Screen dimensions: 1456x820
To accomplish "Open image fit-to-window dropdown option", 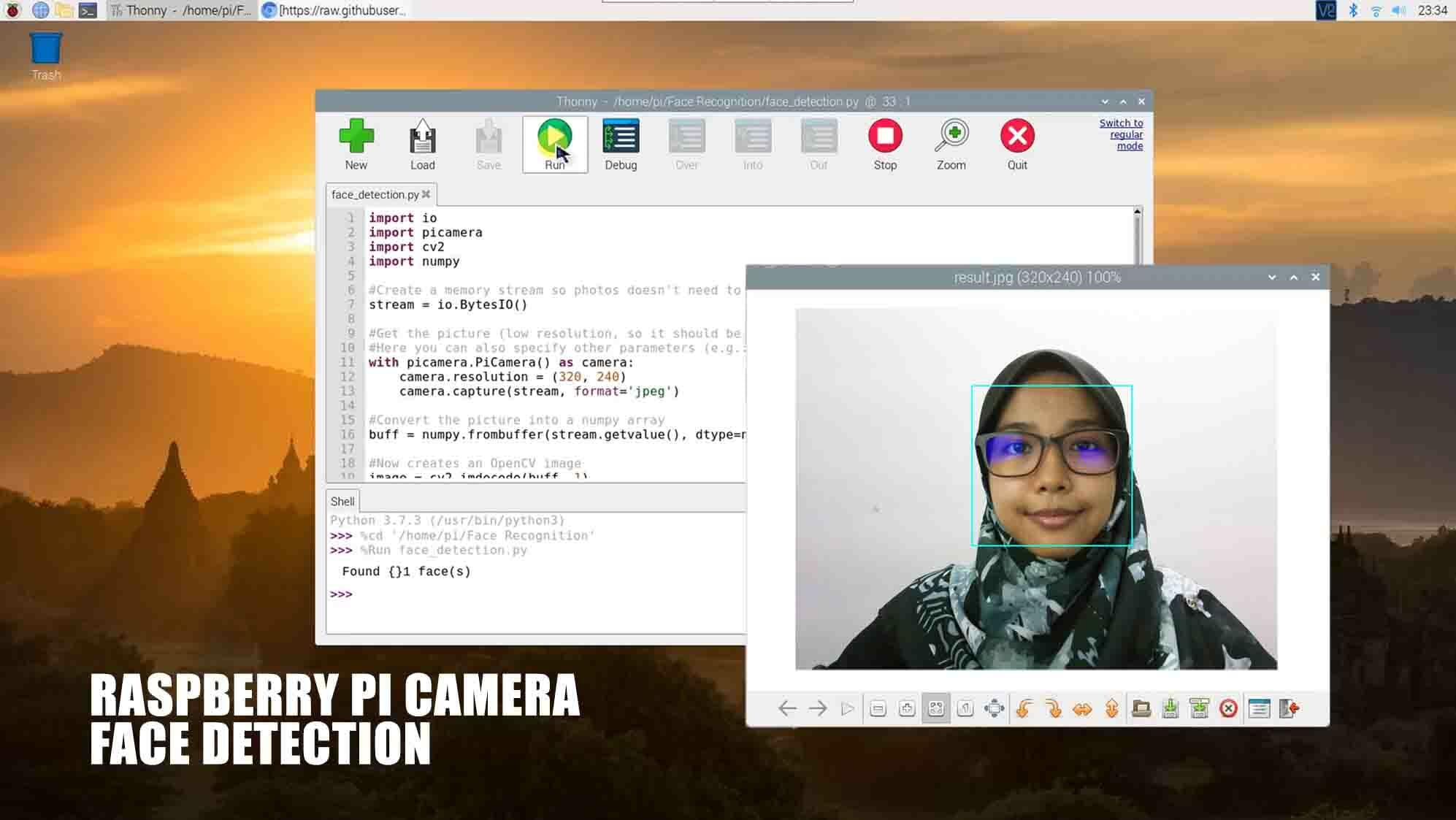I will point(936,708).
